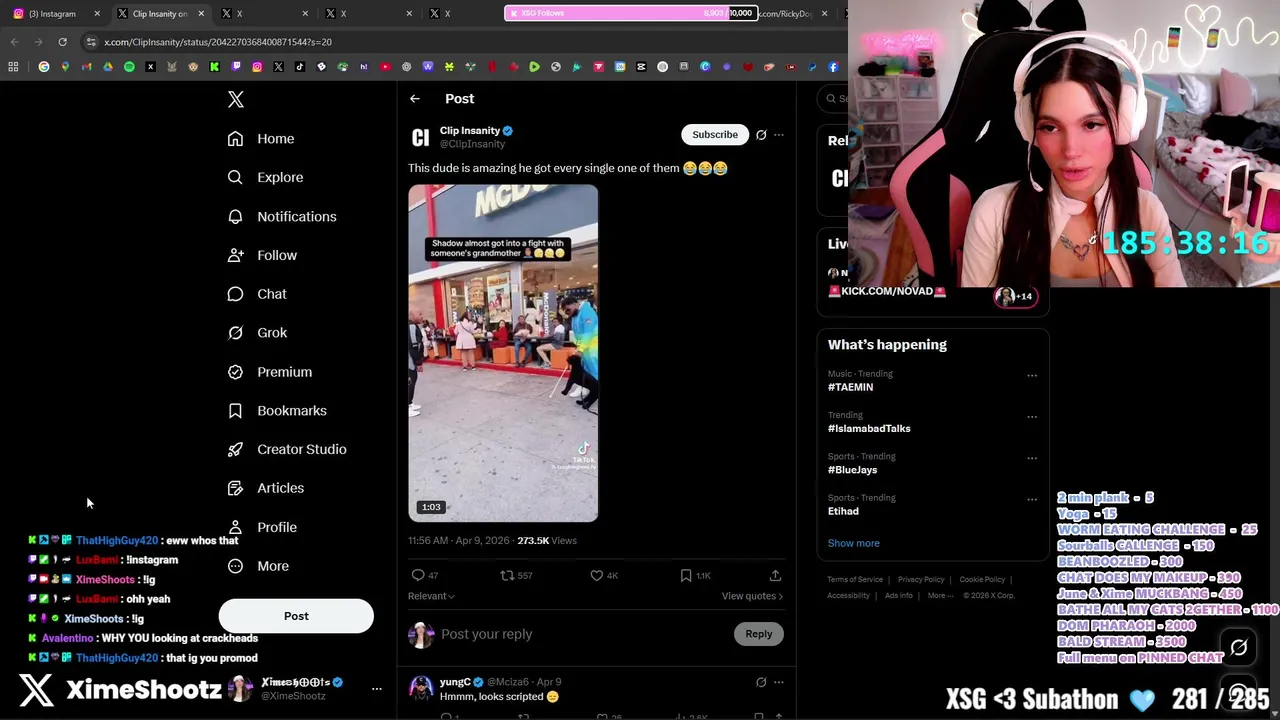Like the post using the 4K heart

click(x=596, y=575)
